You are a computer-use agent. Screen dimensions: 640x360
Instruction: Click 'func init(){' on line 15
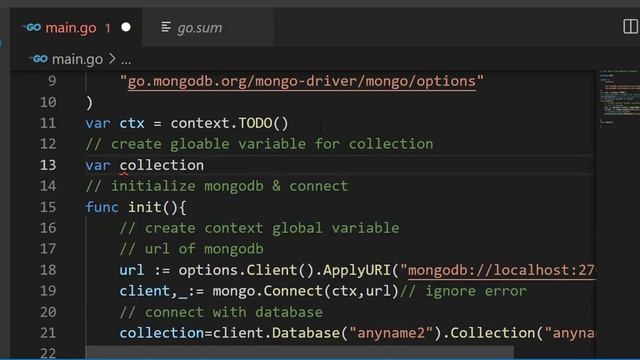[136, 207]
